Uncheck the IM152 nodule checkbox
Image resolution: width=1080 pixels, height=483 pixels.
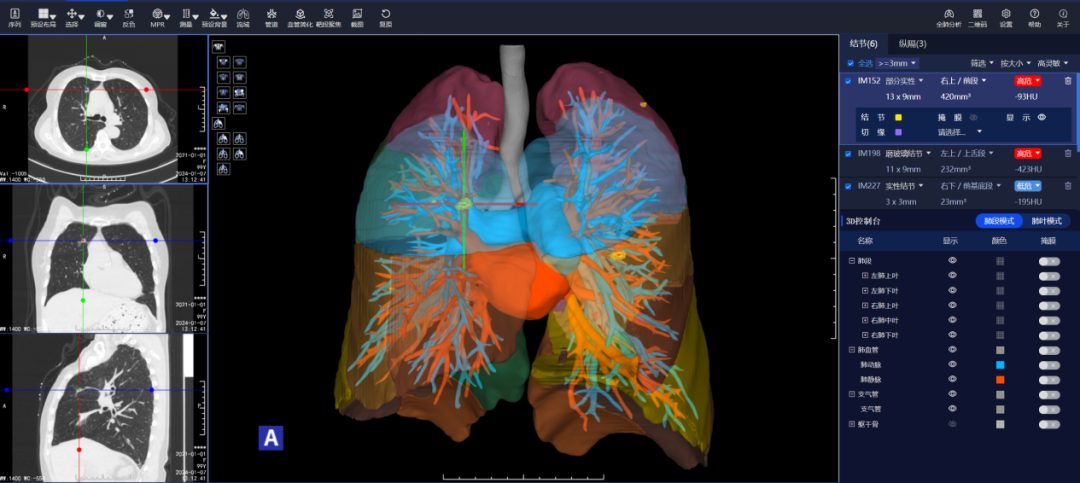(848, 81)
